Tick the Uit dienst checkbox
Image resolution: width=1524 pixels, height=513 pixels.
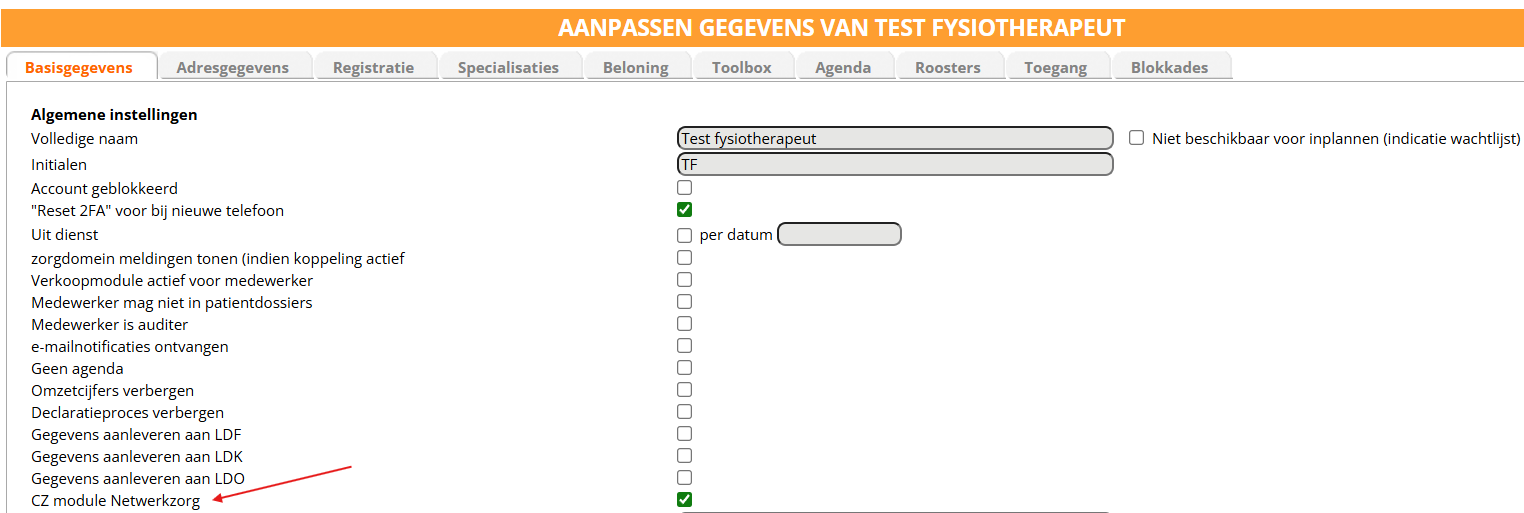685,236
